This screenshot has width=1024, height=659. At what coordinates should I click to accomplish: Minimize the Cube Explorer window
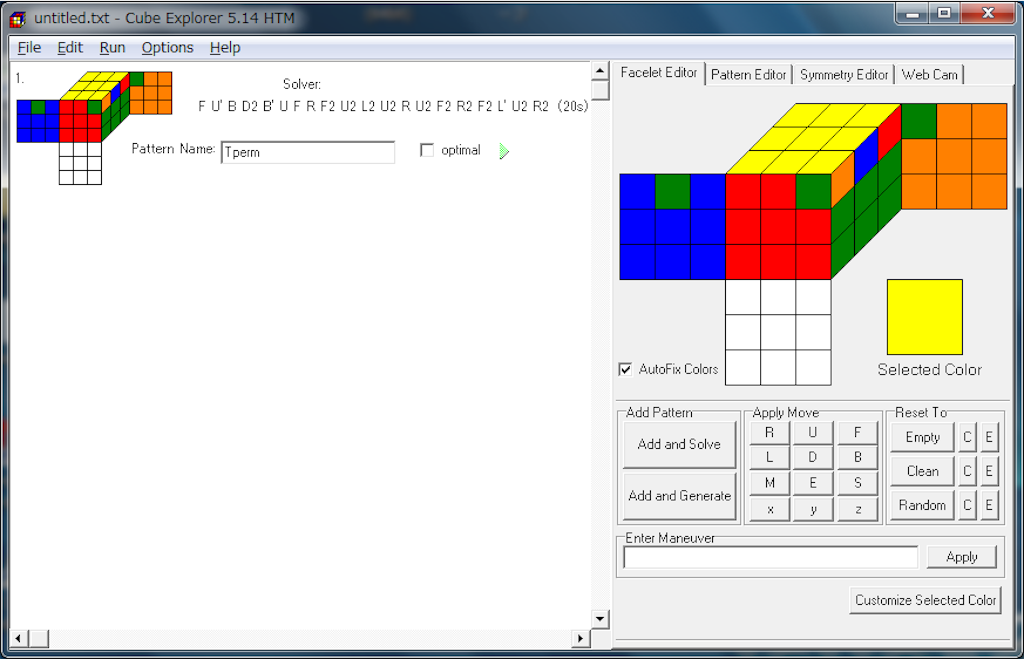point(913,12)
